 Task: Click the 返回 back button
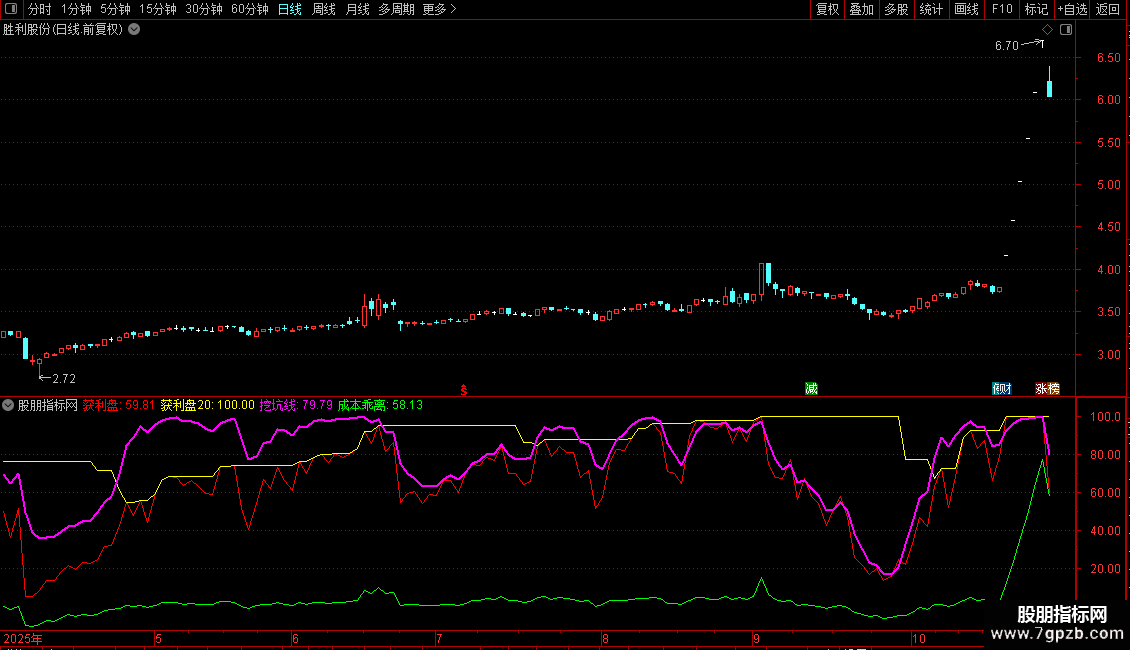click(x=1108, y=9)
